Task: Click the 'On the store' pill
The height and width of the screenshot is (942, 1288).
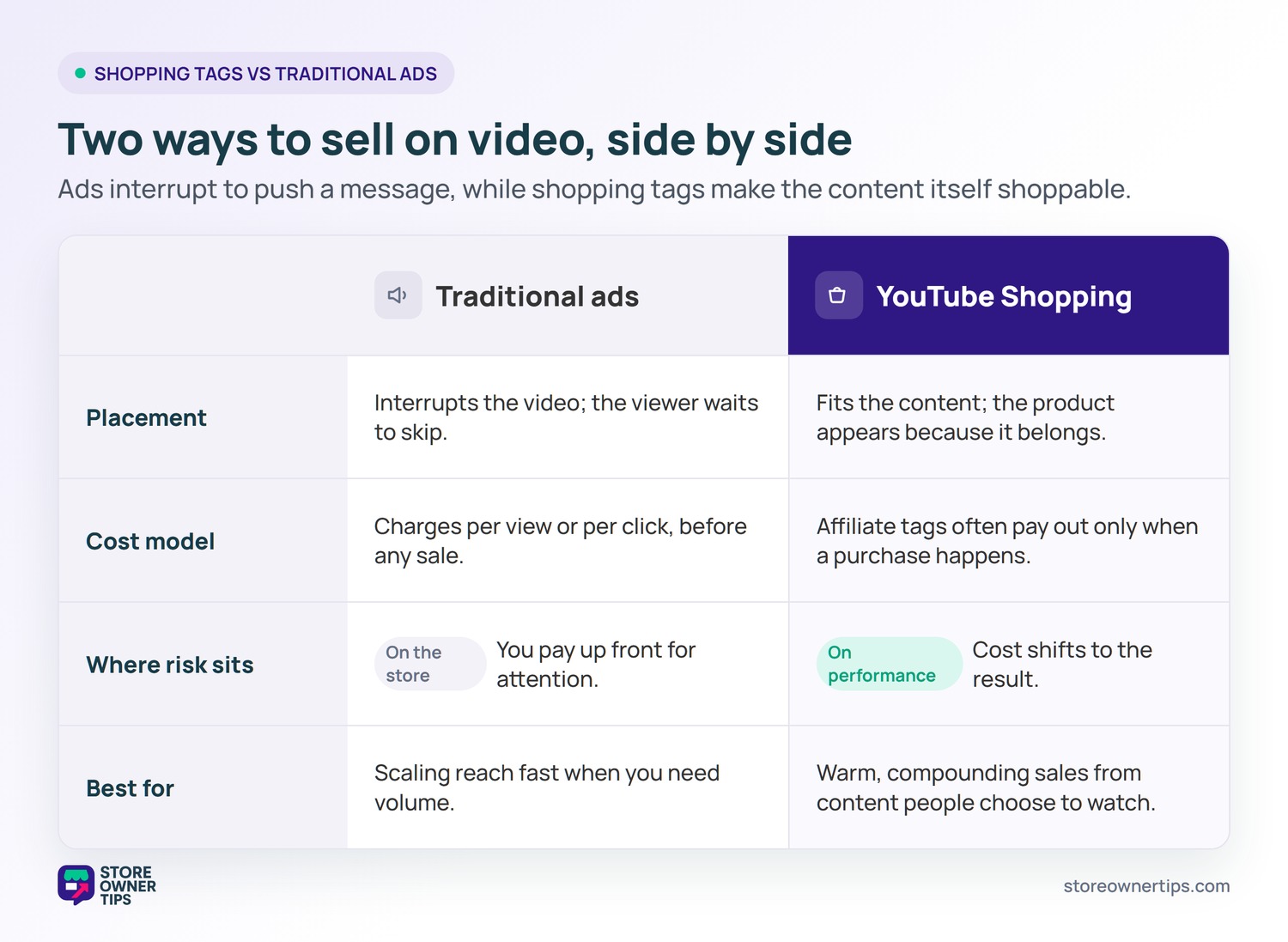Action: pyautogui.click(x=430, y=664)
